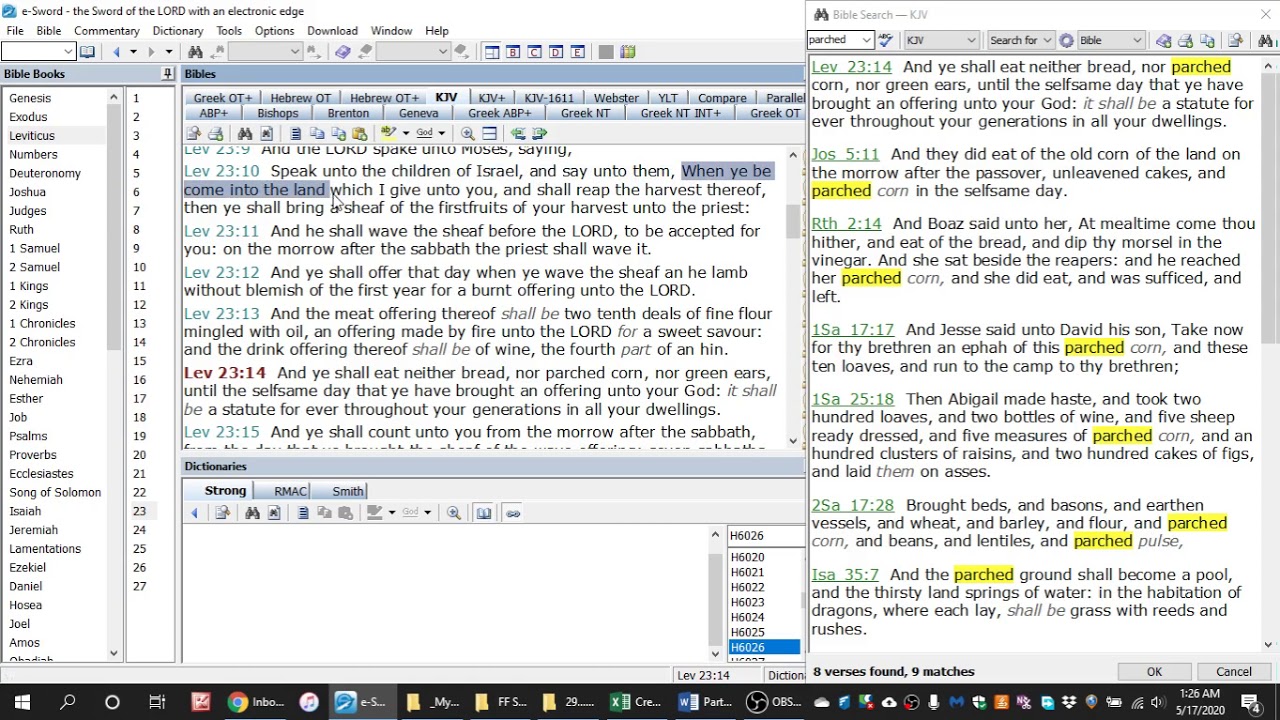This screenshot has height=720, width=1280.
Task: Select Deuteronomy in Bible Books list
Action: 45,173
